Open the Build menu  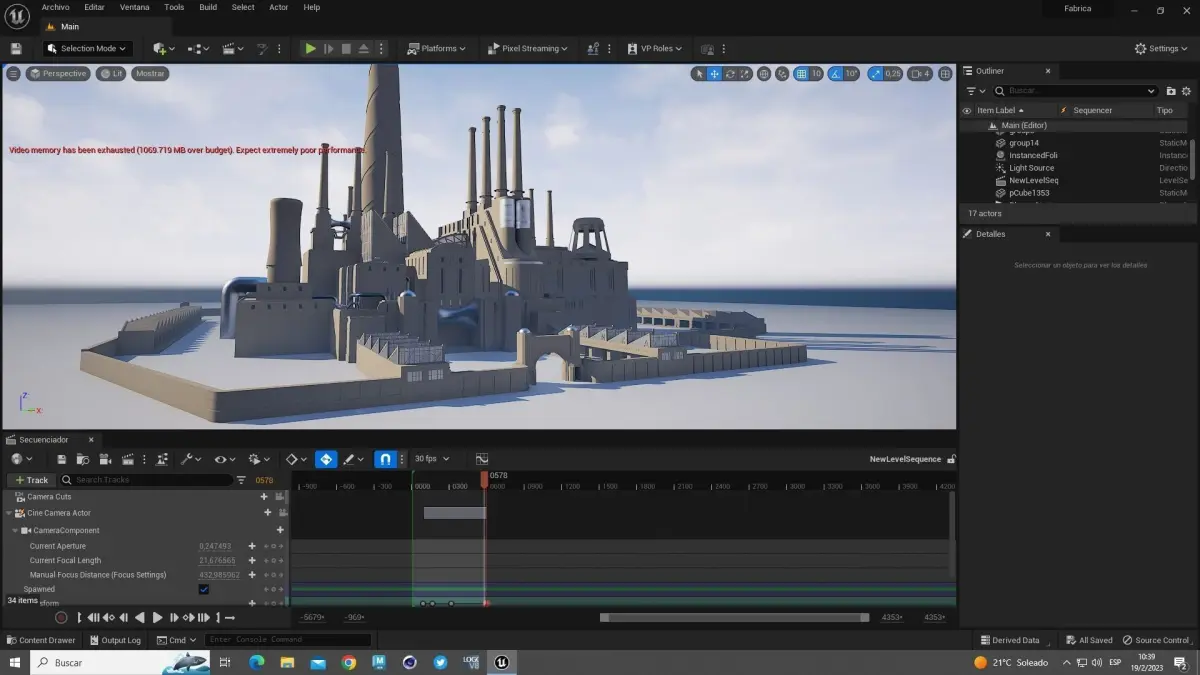(208, 7)
